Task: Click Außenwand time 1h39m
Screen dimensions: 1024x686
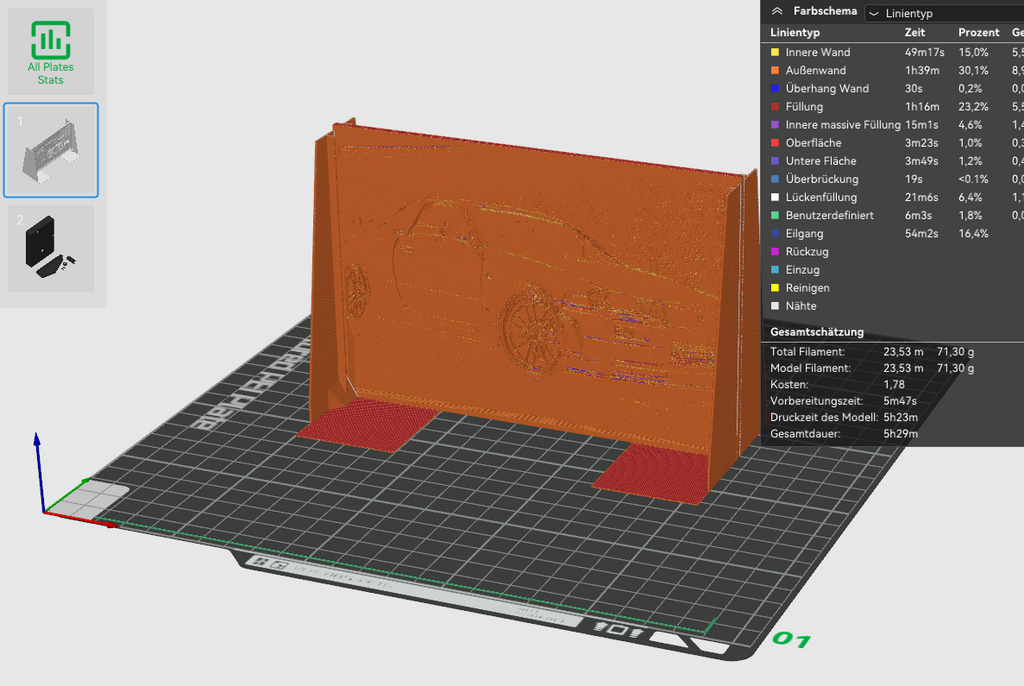Action: tap(921, 71)
